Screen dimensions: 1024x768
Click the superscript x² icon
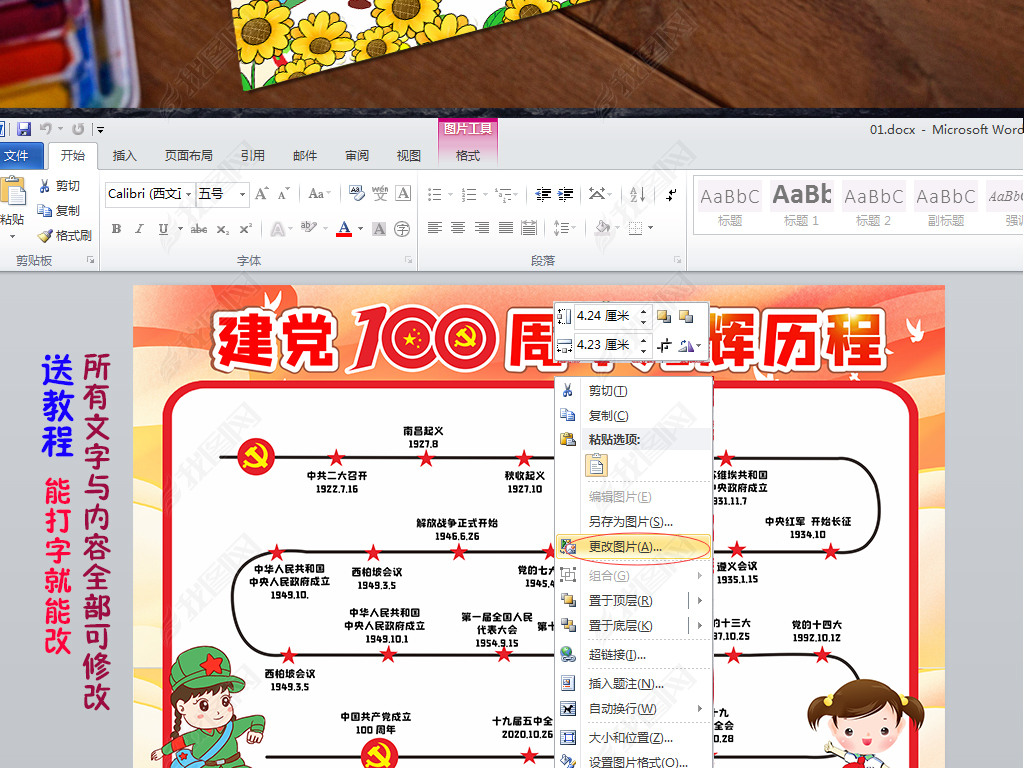click(x=246, y=229)
